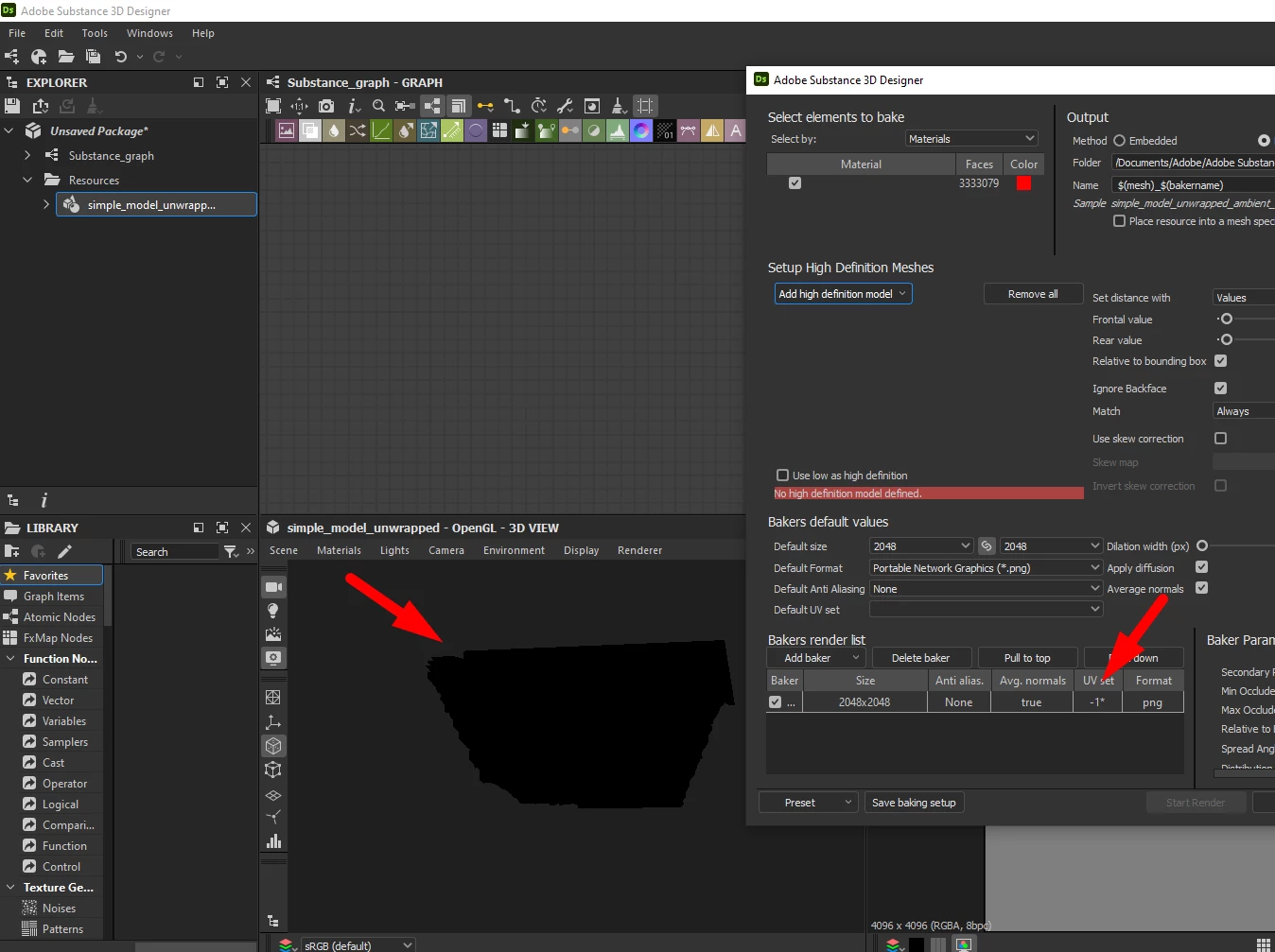Screen dimensions: 1275x952
Task: Select the Embedded output method radio
Action: coord(1119,141)
